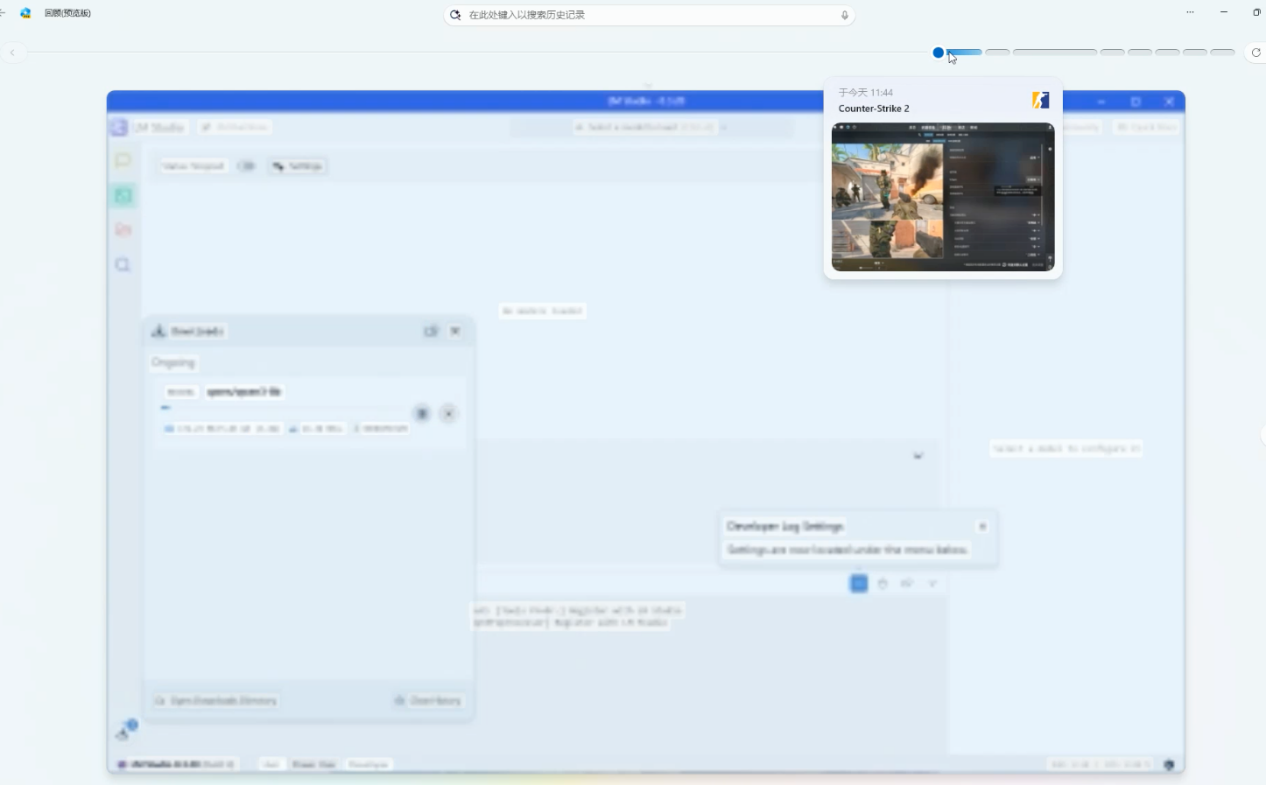
Task: Click the Downloads panel bottom-right button
Action: pos(428,701)
